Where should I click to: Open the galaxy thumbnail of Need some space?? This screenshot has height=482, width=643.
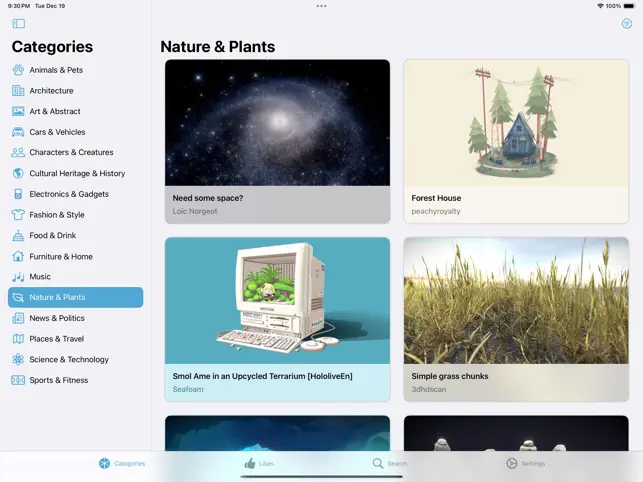(277, 123)
